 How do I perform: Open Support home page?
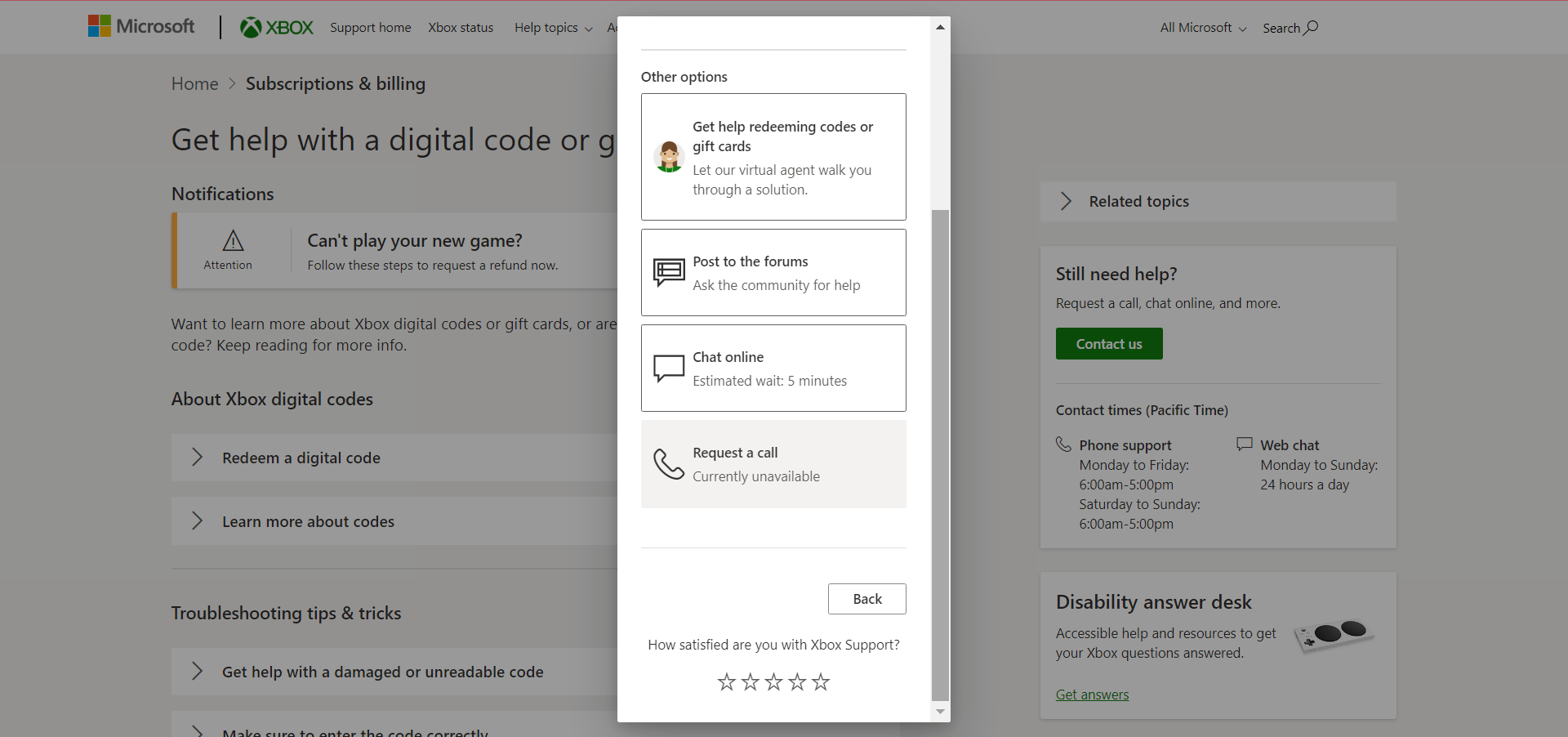point(371,28)
